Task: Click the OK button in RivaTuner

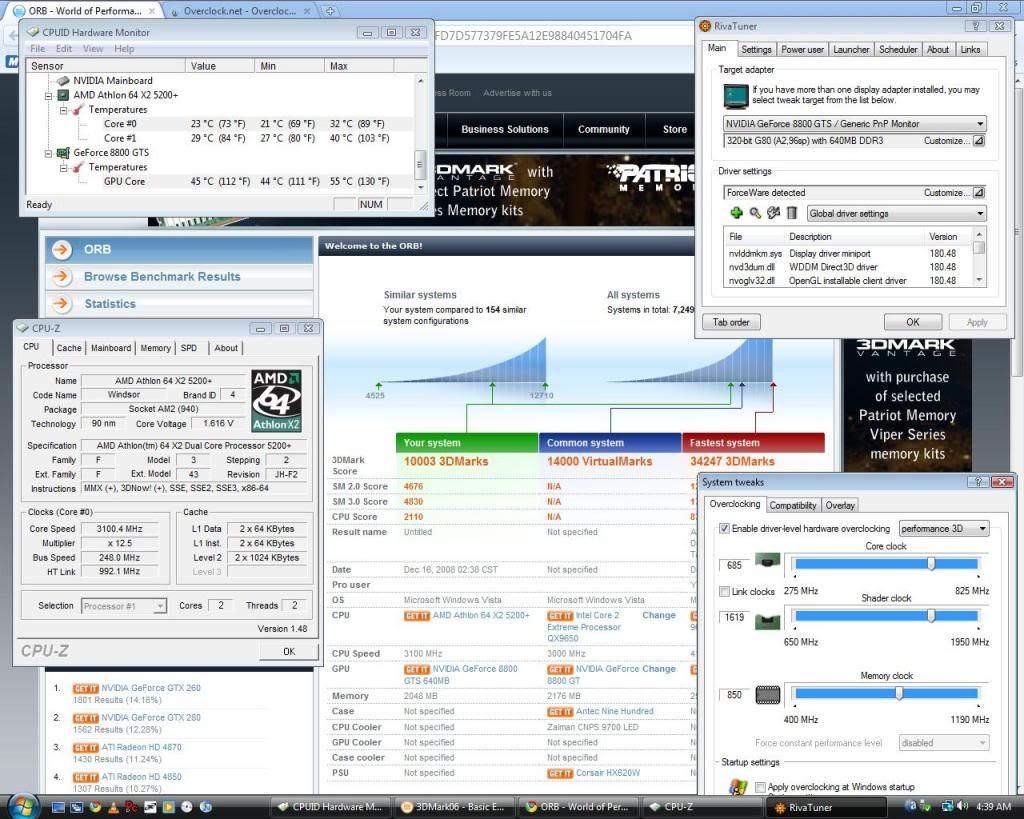Action: 912,322
